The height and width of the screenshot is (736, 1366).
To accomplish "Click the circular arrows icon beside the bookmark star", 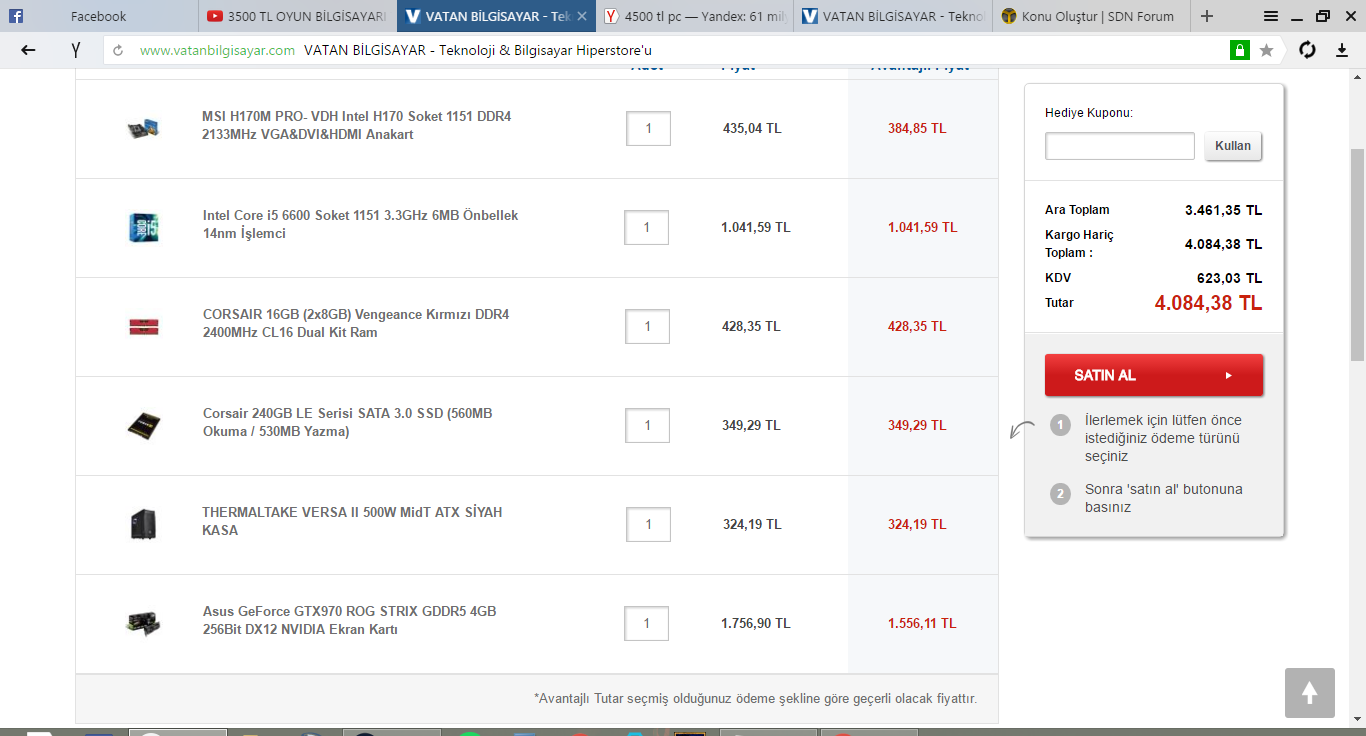I will click(1307, 50).
